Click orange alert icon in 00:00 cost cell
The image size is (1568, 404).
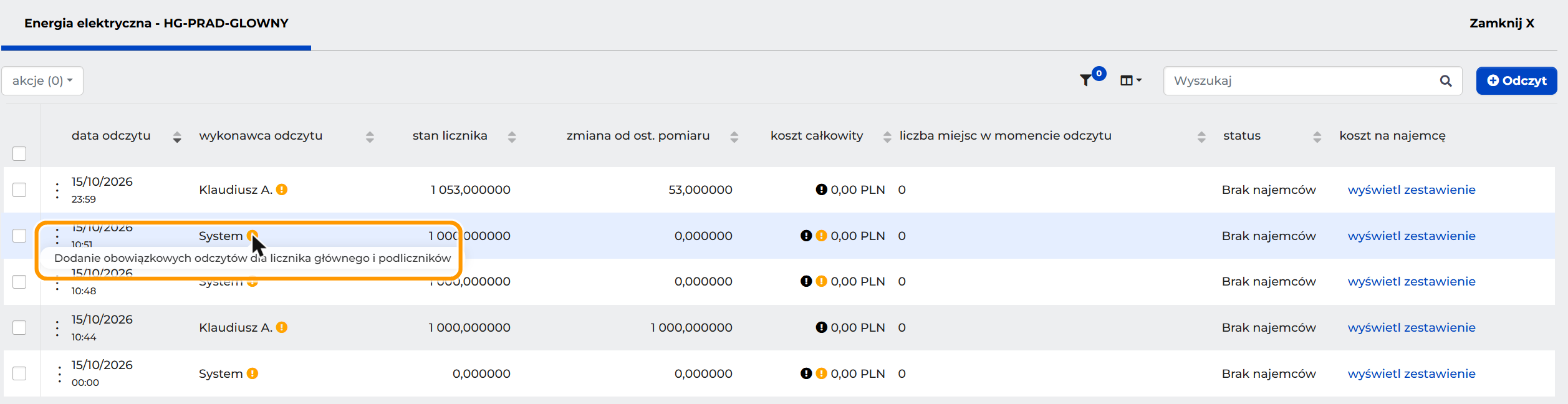(822, 373)
